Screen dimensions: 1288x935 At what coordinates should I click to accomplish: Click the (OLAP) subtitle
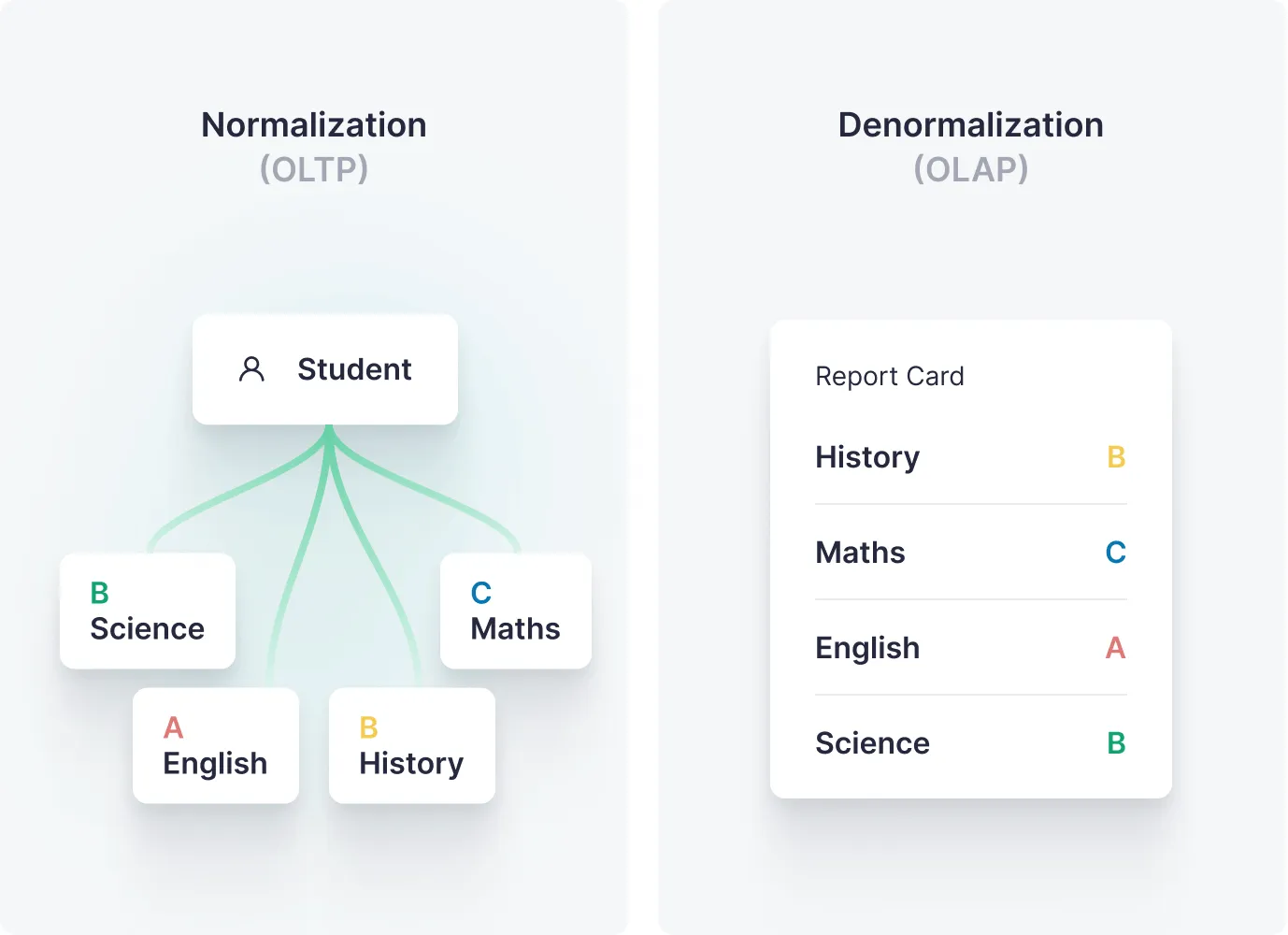pos(970,169)
